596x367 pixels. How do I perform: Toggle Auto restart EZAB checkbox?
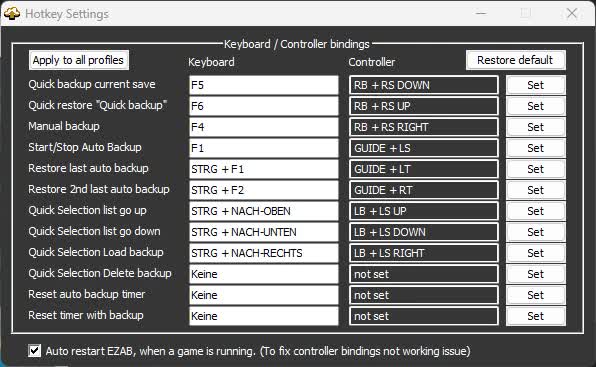35,350
